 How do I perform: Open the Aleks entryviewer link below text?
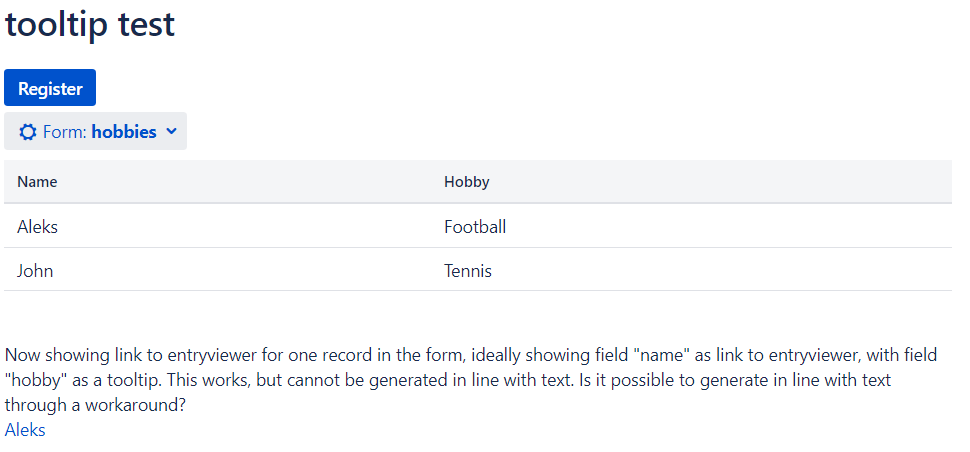click(x=25, y=430)
